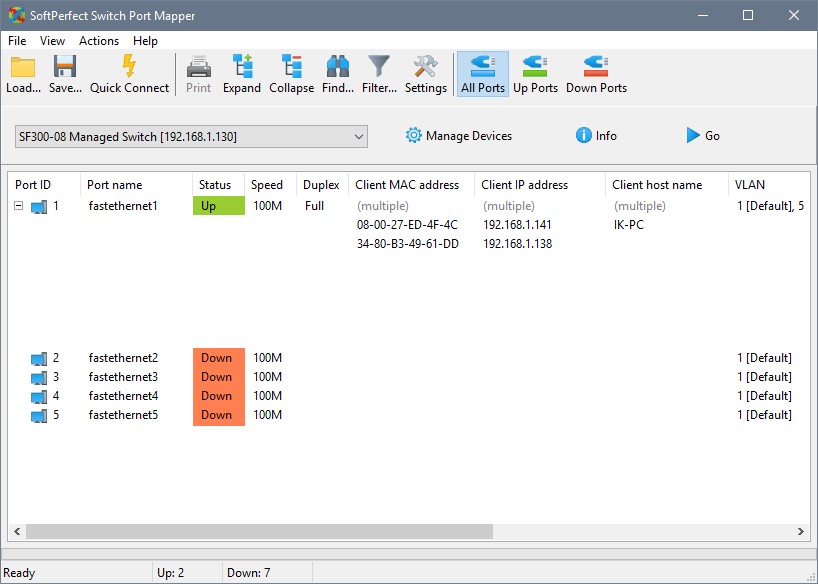Image resolution: width=818 pixels, height=584 pixels.
Task: Click the Load folder icon
Action: (23, 67)
